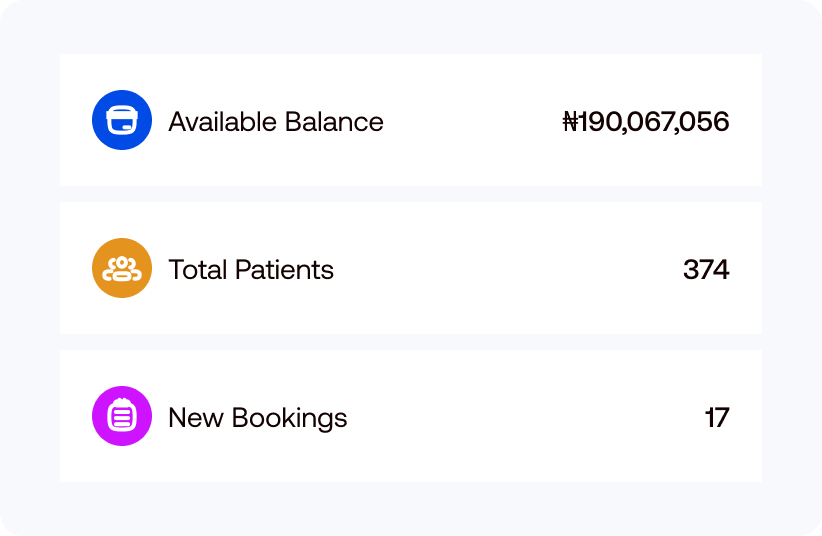Click the white people glyph inside orange circle
The height and width of the screenshot is (536, 822).
coord(122,269)
